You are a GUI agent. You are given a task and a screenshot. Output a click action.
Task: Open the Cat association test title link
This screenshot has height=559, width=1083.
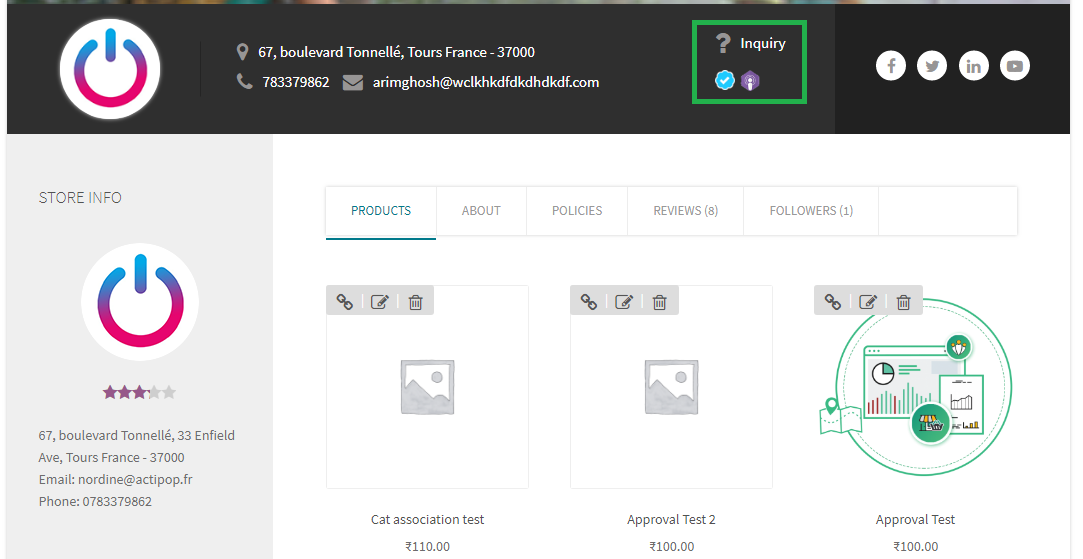pos(428,520)
